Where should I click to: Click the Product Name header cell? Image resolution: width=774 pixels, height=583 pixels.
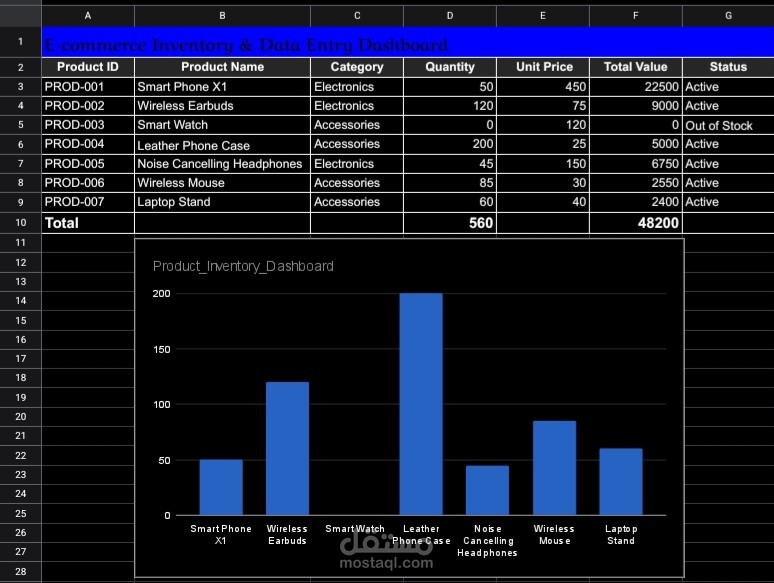[222, 67]
